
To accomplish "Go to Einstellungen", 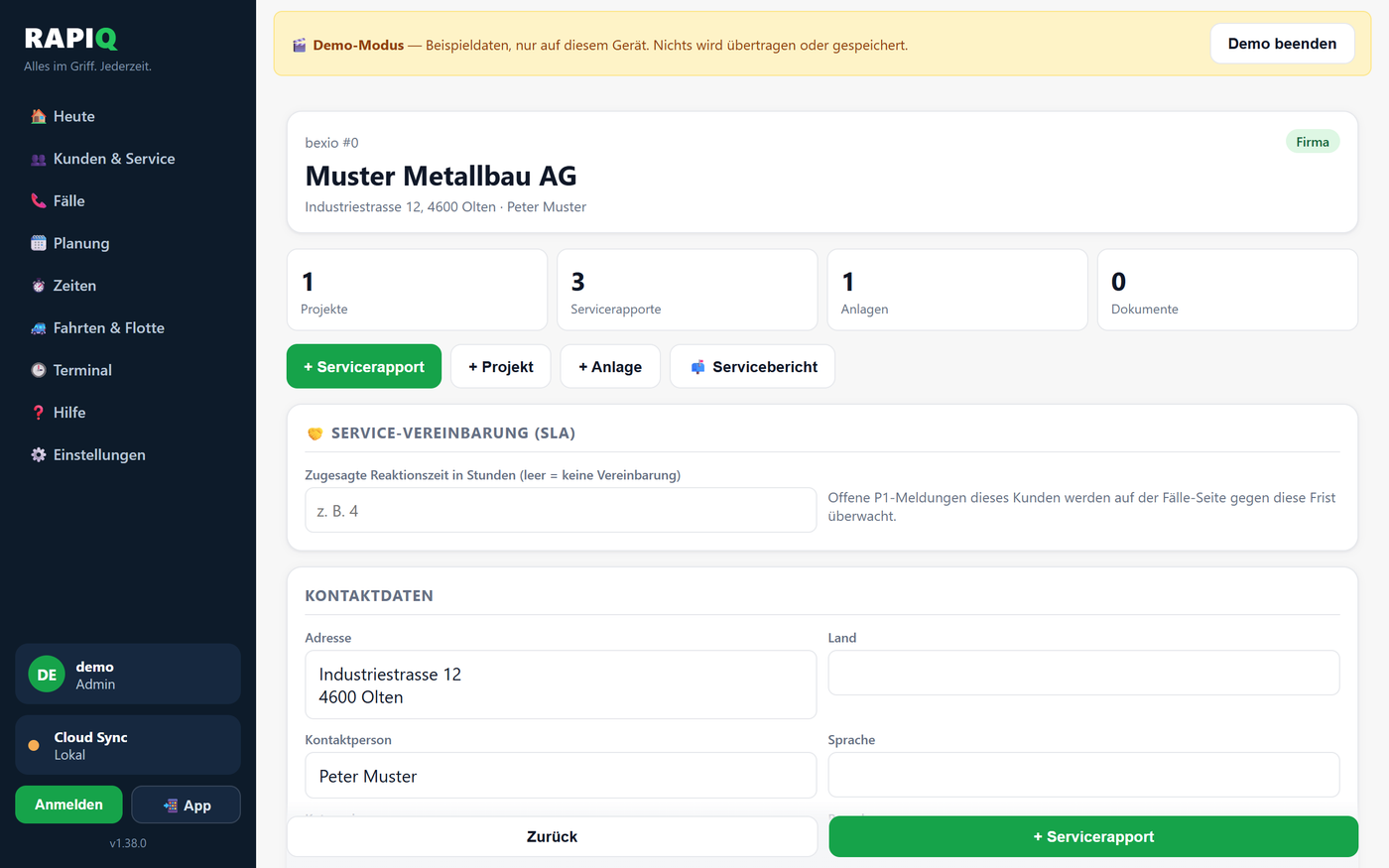I will (128, 455).
